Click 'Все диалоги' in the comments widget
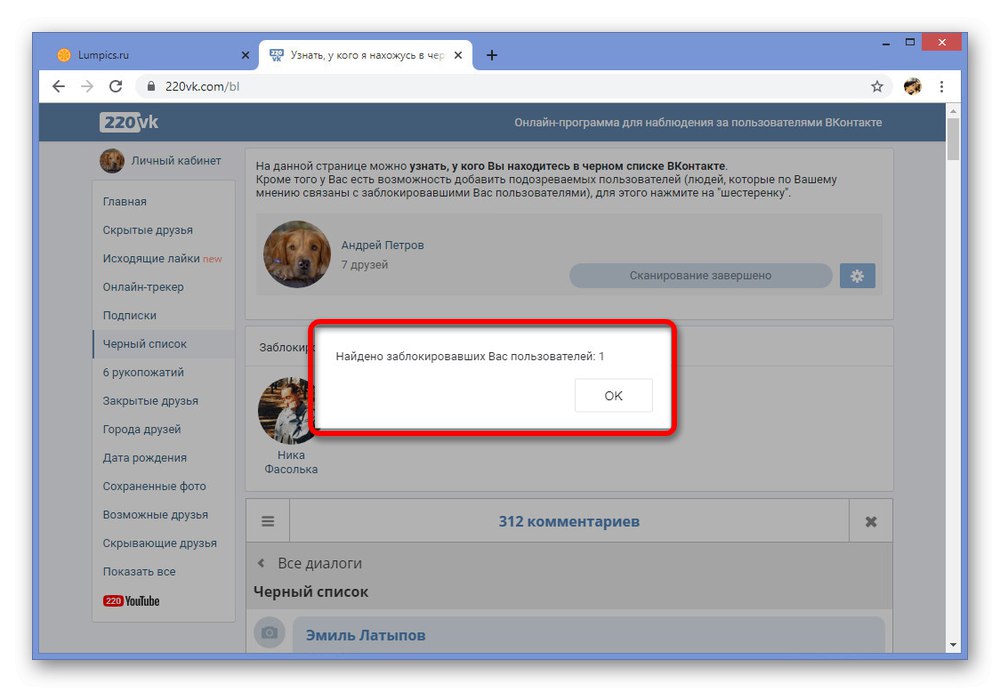Image resolution: width=1000 pixels, height=692 pixels. pyautogui.click(x=320, y=563)
